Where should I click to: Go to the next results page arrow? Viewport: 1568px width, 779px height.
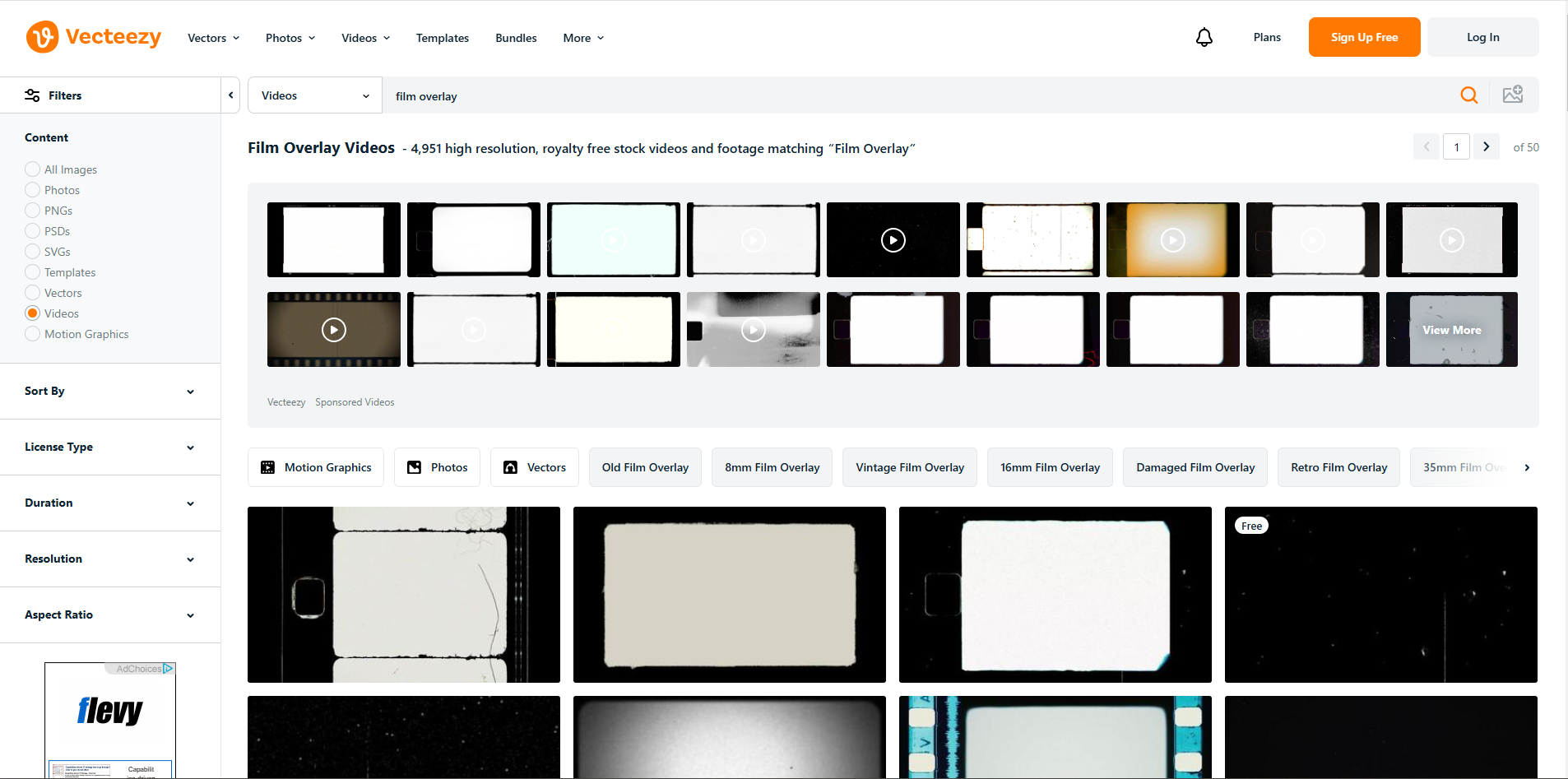pyautogui.click(x=1486, y=146)
